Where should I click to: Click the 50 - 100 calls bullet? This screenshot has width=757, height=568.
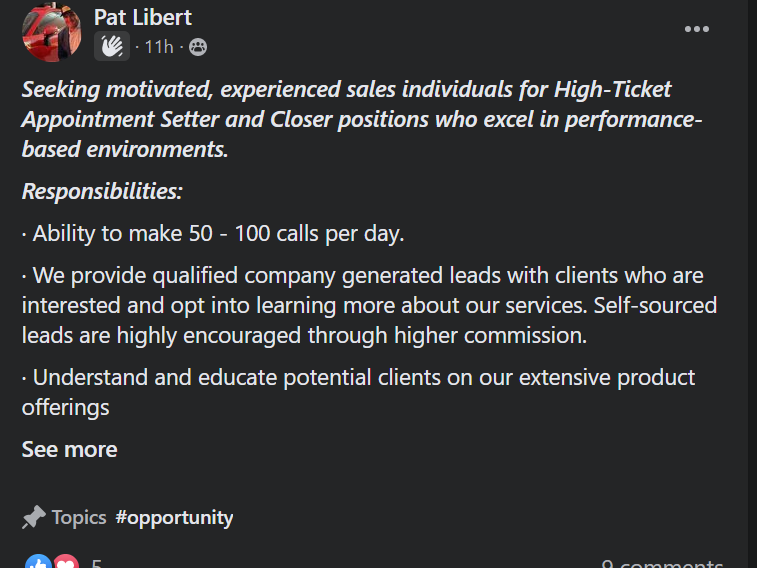point(213,234)
